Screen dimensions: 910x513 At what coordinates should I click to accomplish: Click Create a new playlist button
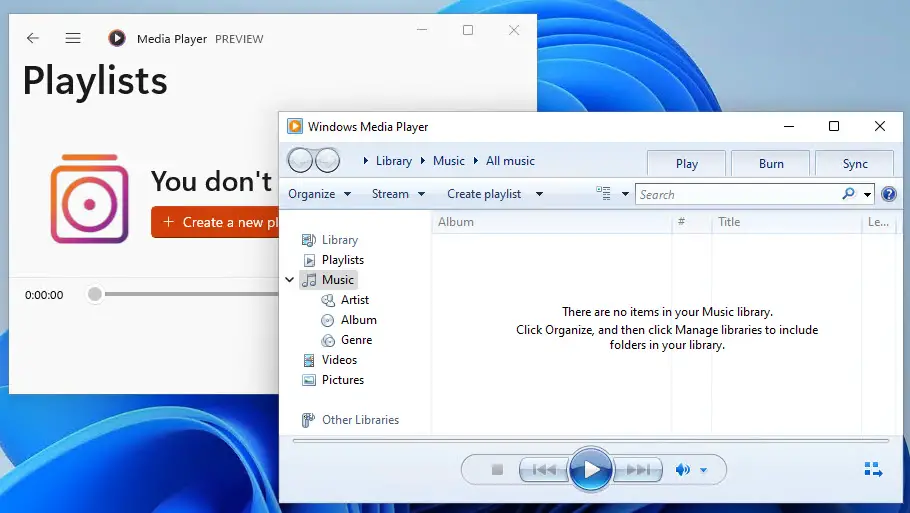coord(215,222)
